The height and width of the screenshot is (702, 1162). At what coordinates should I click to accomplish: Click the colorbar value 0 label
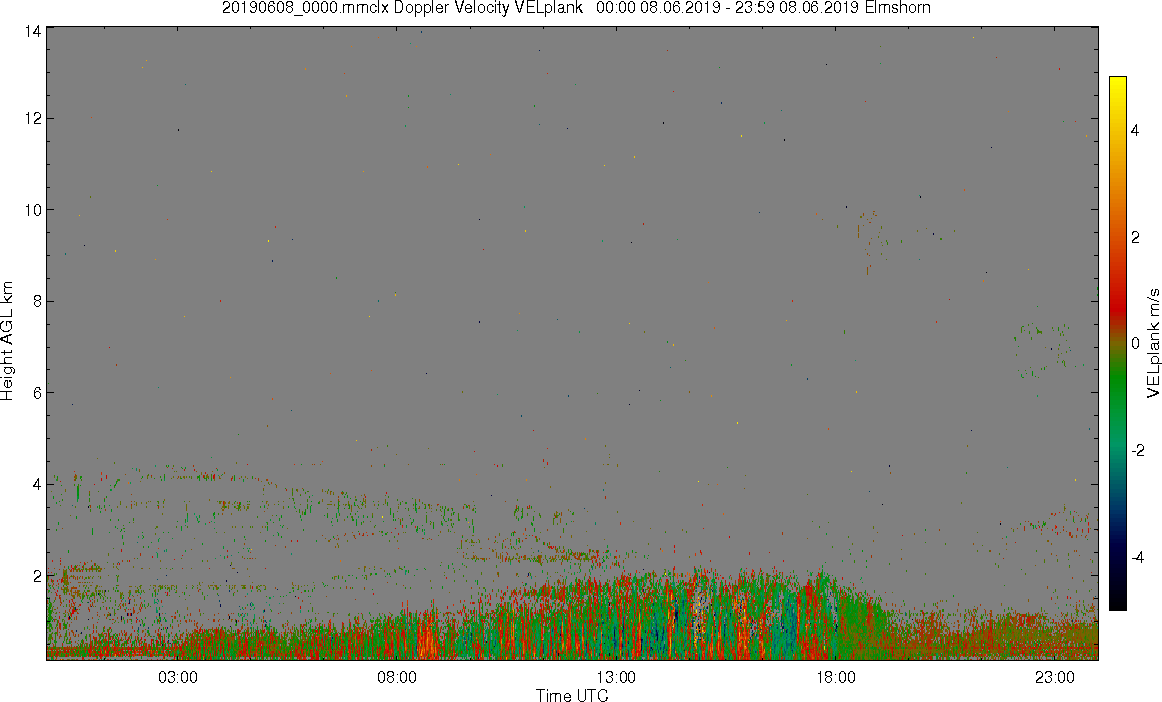[x=1135, y=344]
